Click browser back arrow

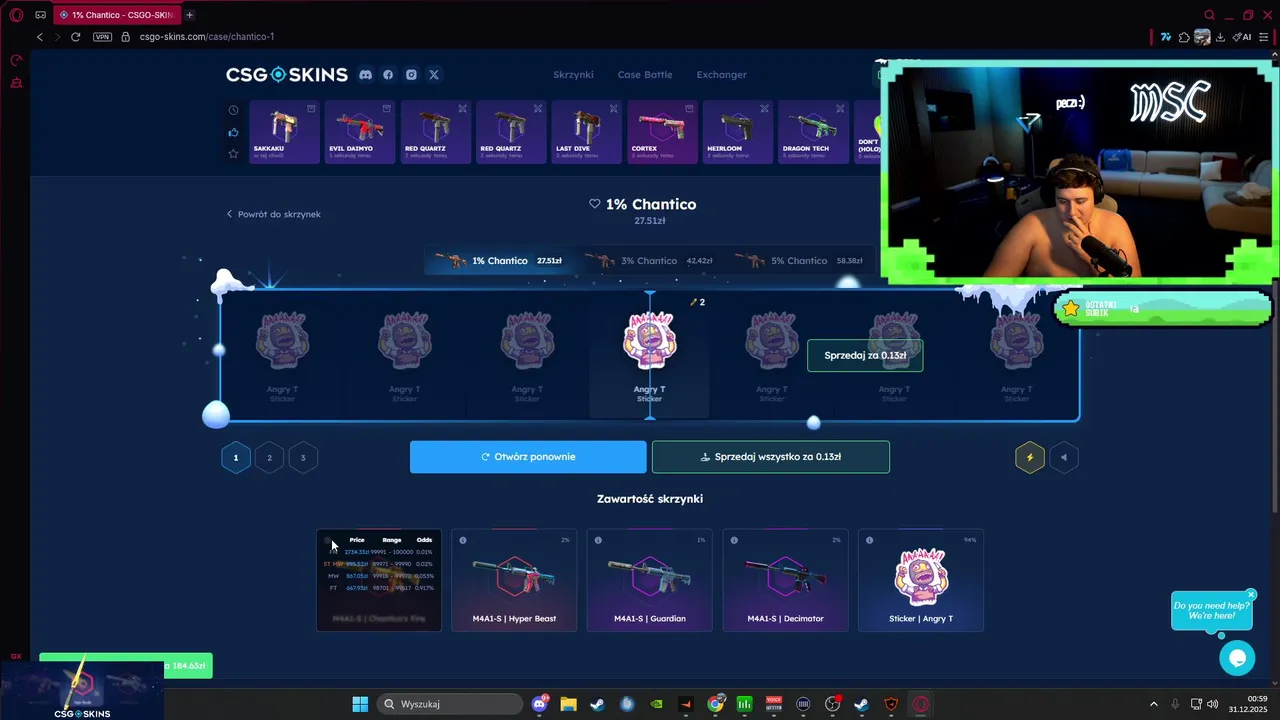40,37
